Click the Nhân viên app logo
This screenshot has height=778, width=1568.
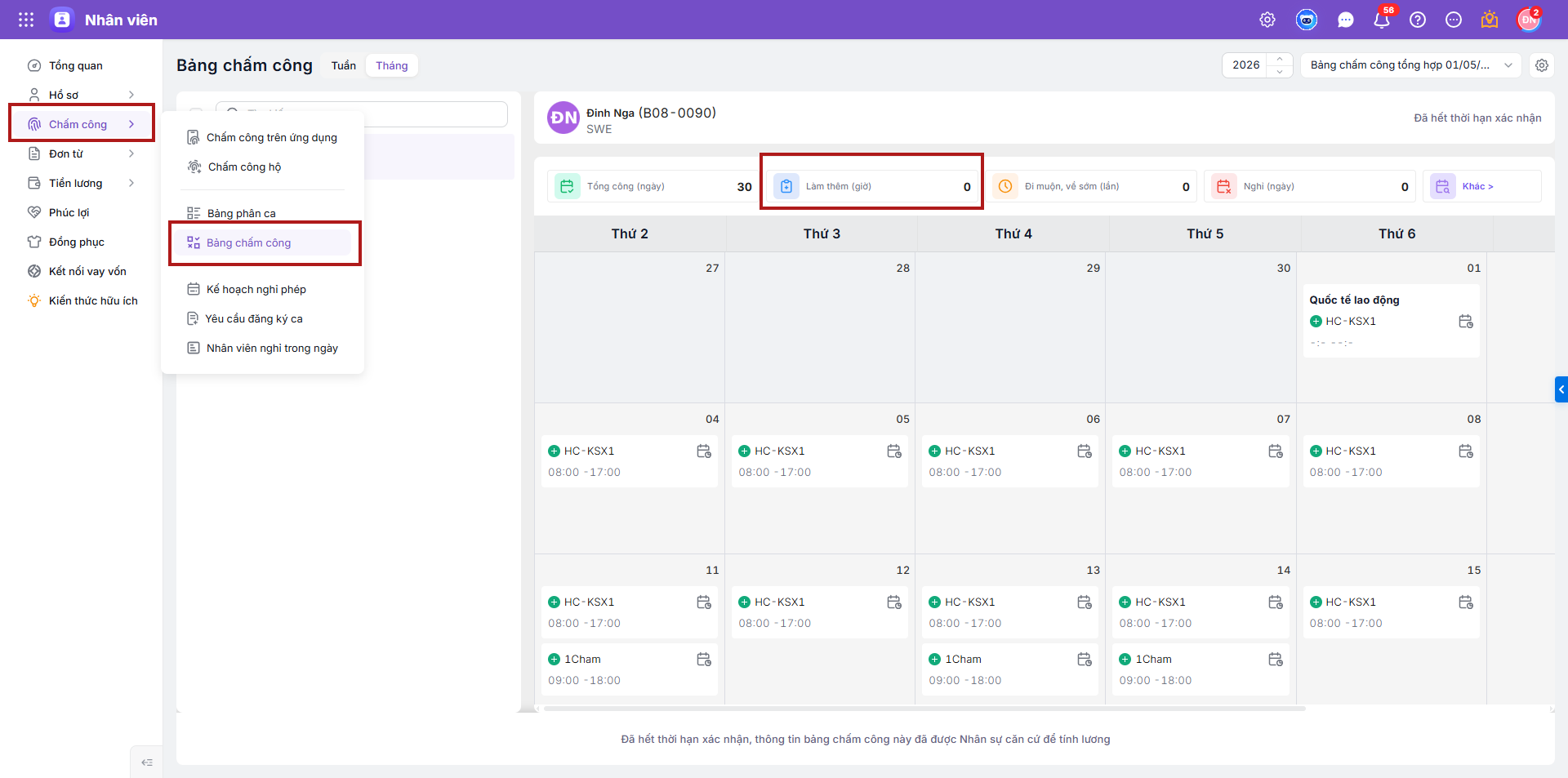(x=62, y=20)
